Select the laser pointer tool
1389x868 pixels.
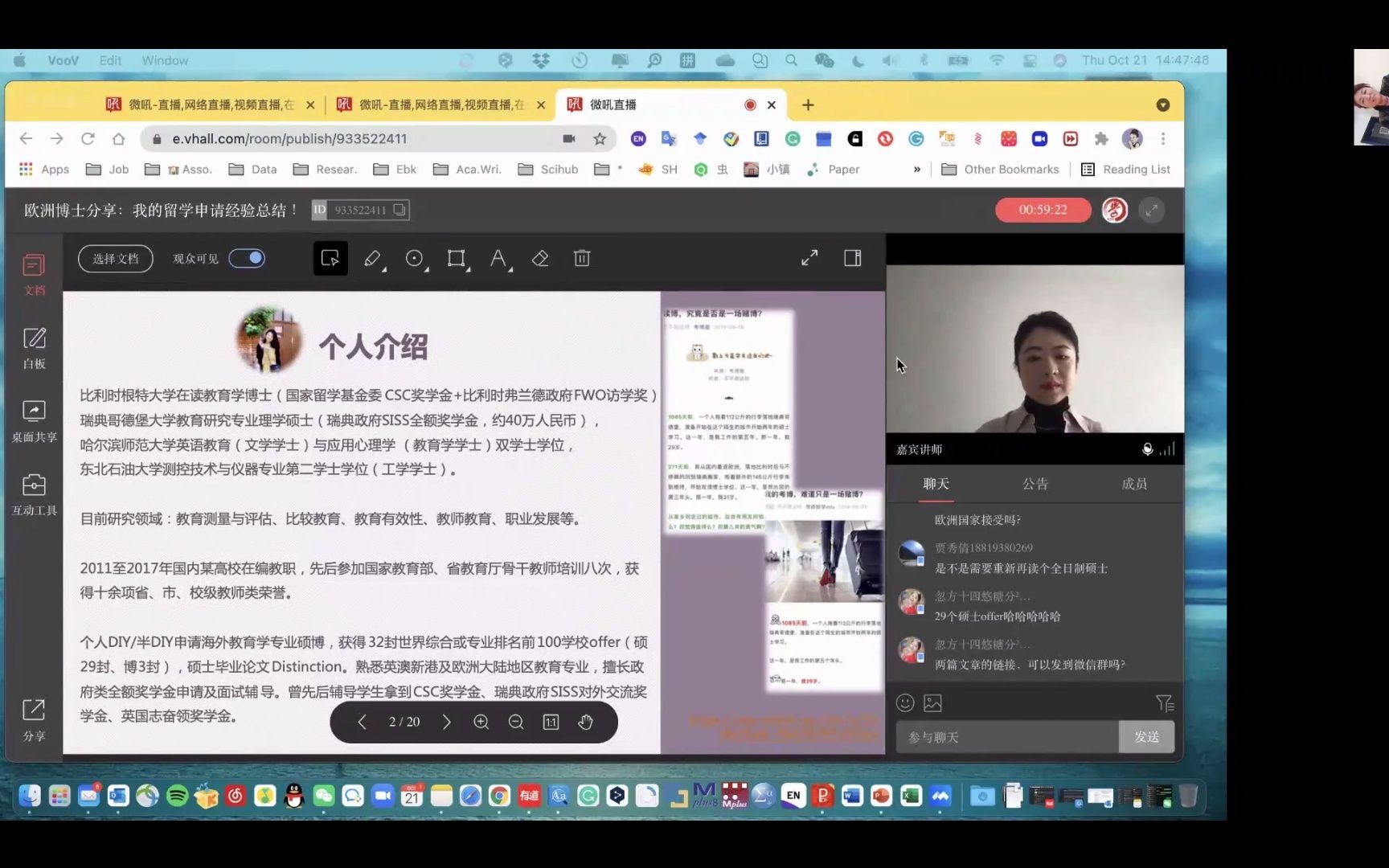[x=415, y=258]
